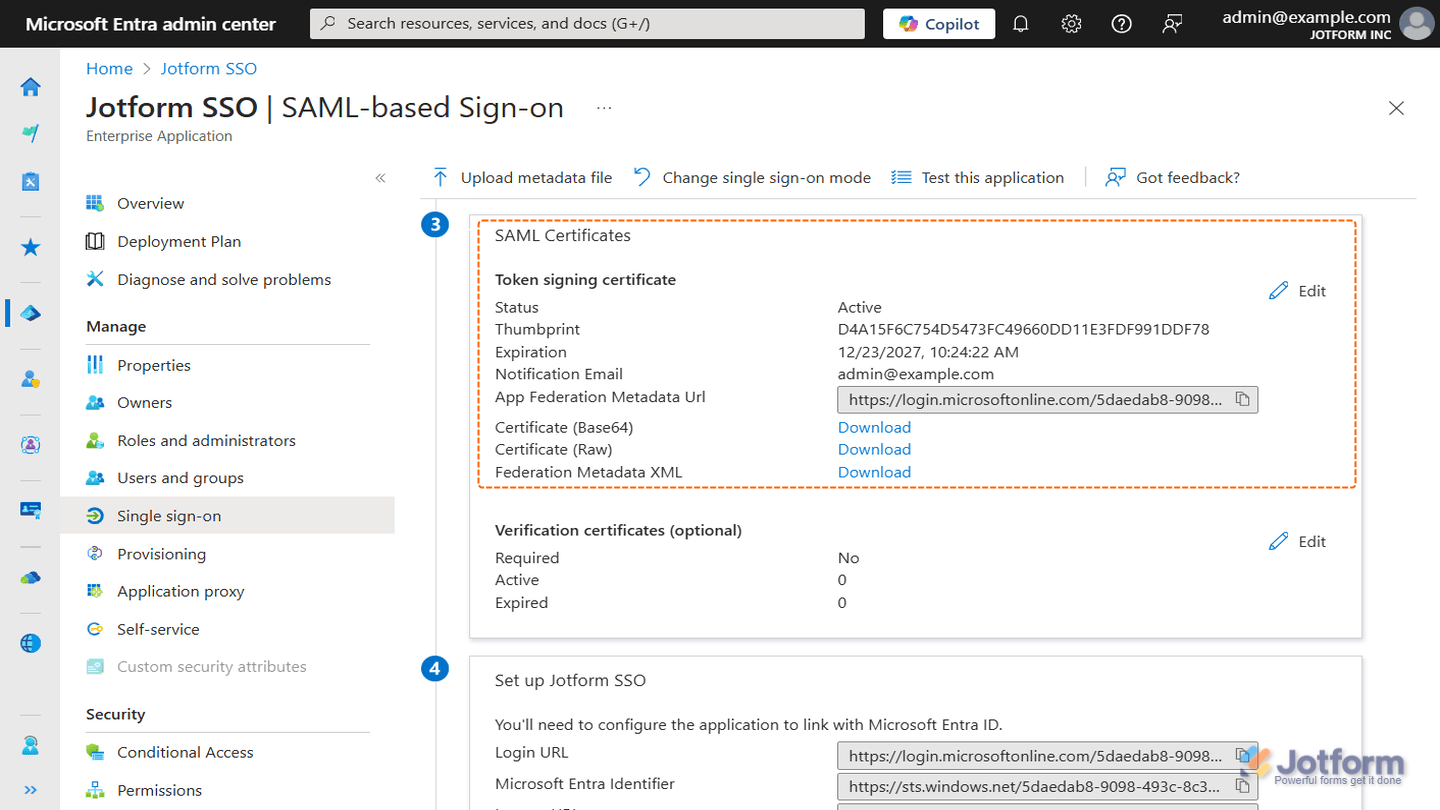Viewport: 1440px width, 810px height.
Task: Click the help question mark icon
Action: 1122,24
